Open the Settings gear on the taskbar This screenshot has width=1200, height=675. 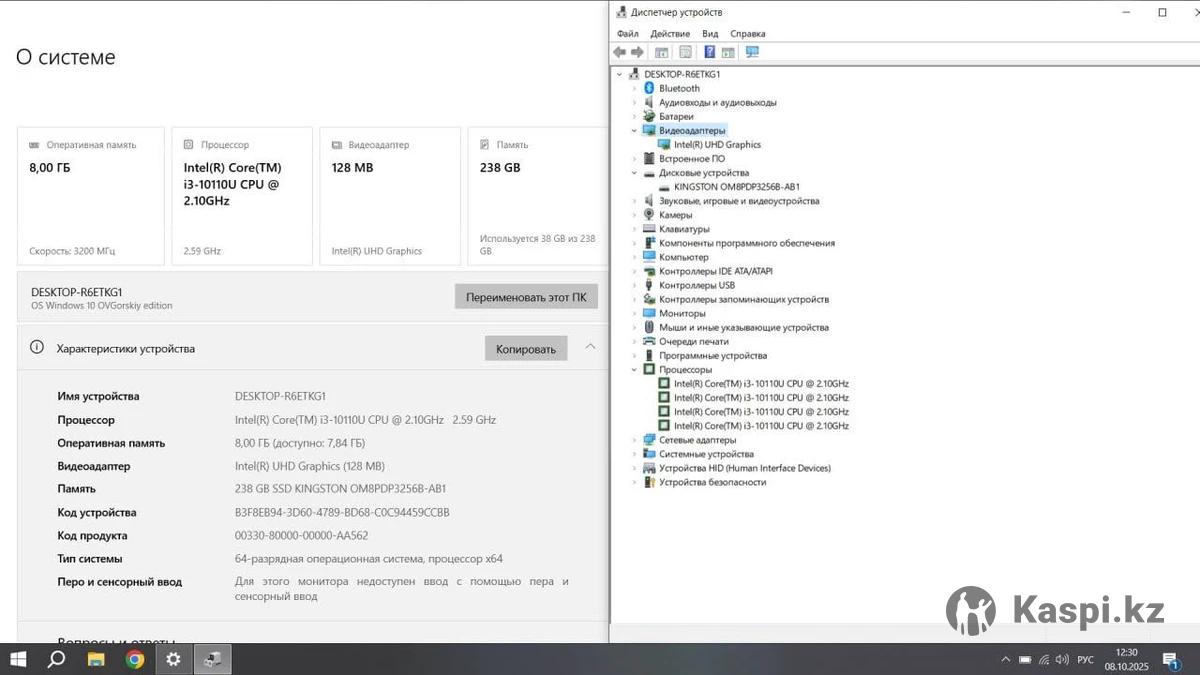173,659
